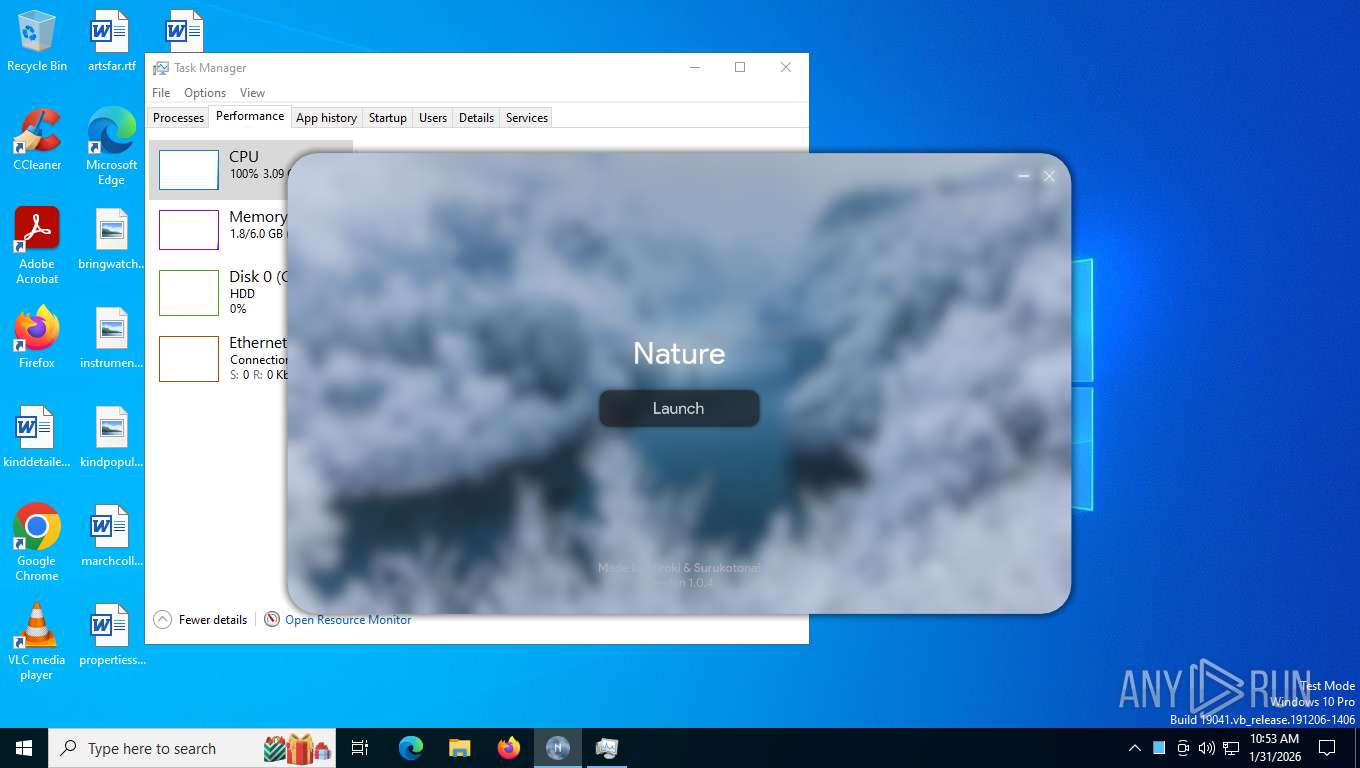Open Resource Monitor link
Viewport: 1360px width, 768px height.
[x=348, y=620]
